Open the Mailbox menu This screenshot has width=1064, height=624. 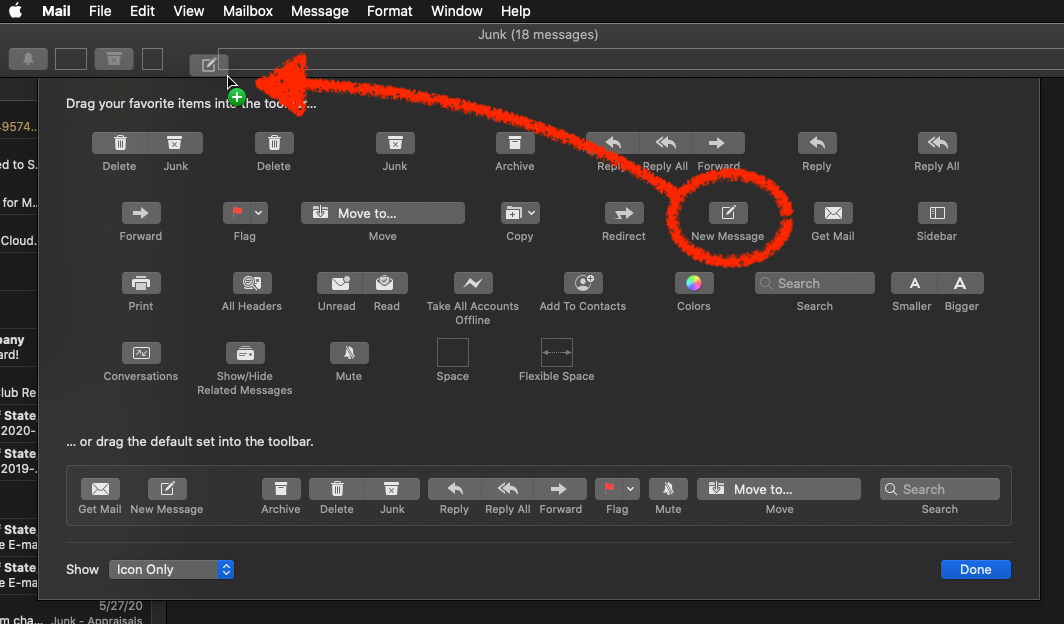248,11
